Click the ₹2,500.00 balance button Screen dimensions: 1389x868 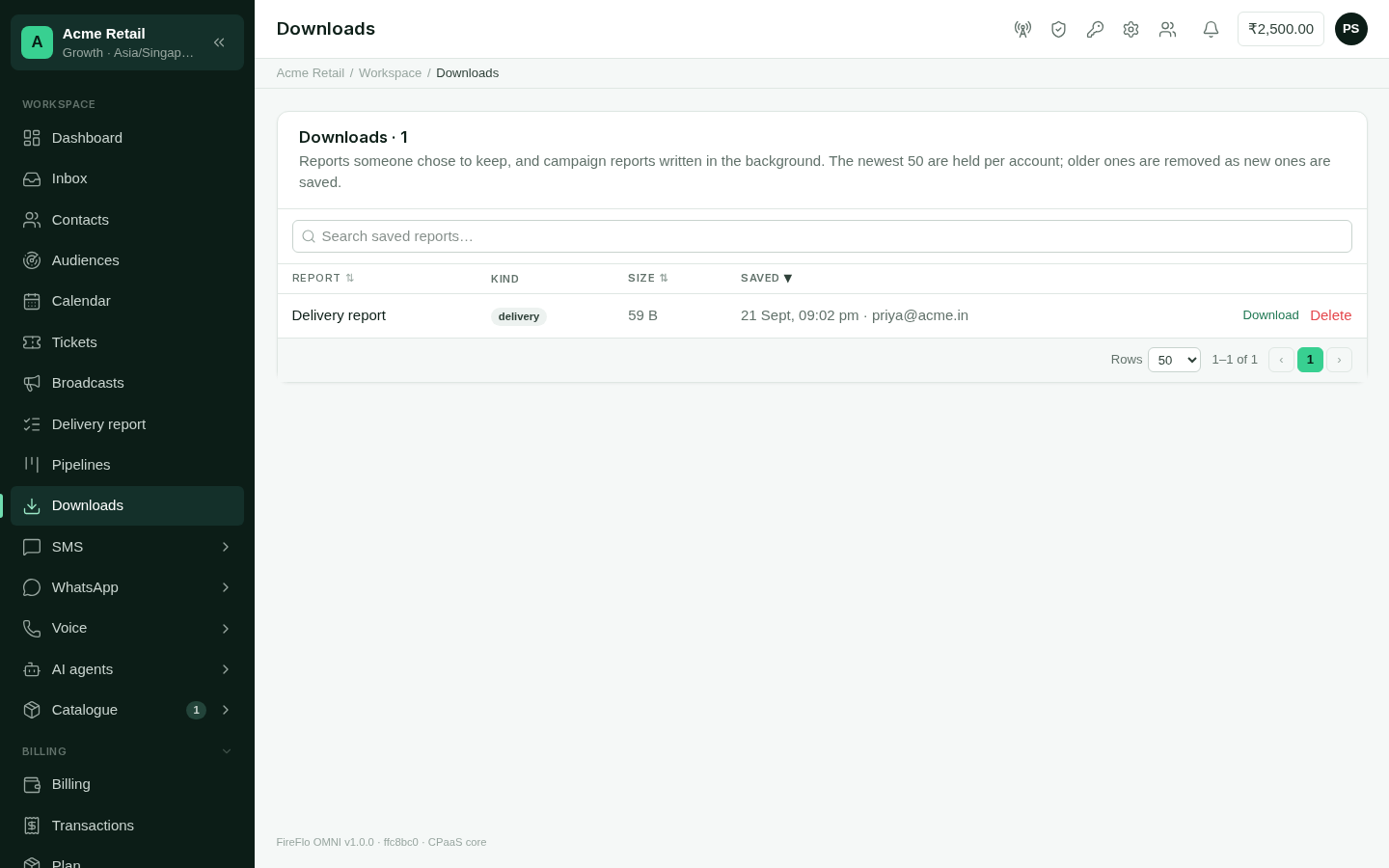pyautogui.click(x=1281, y=29)
